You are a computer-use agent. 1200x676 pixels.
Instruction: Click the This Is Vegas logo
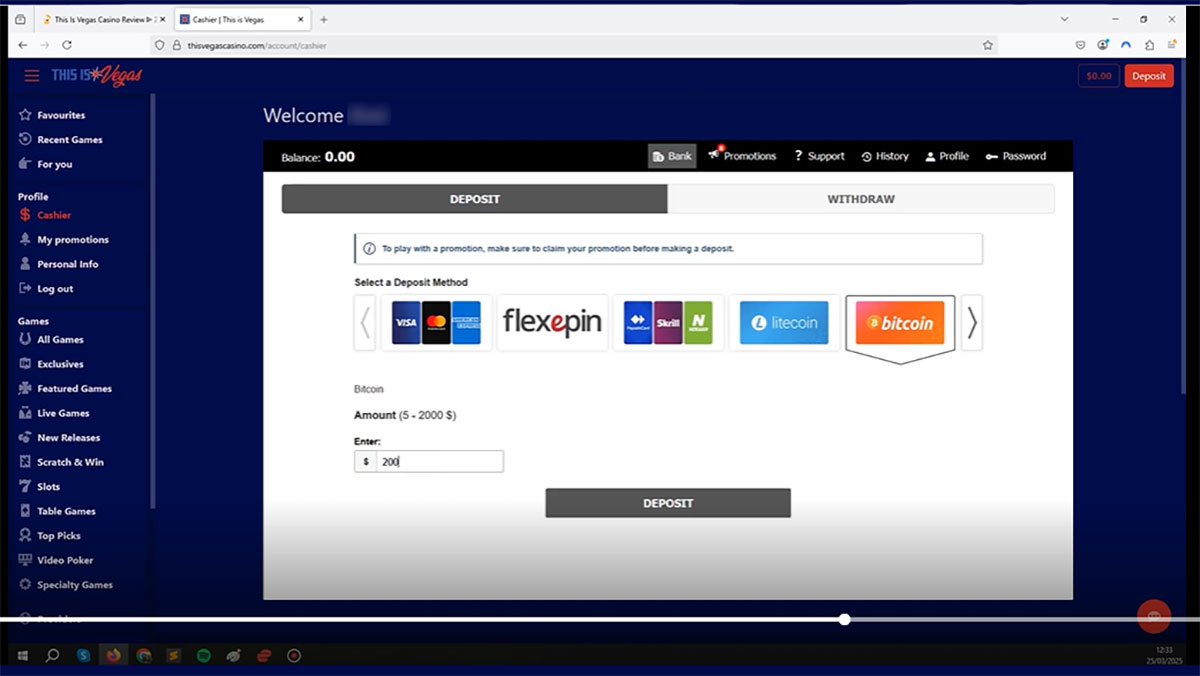[97, 76]
